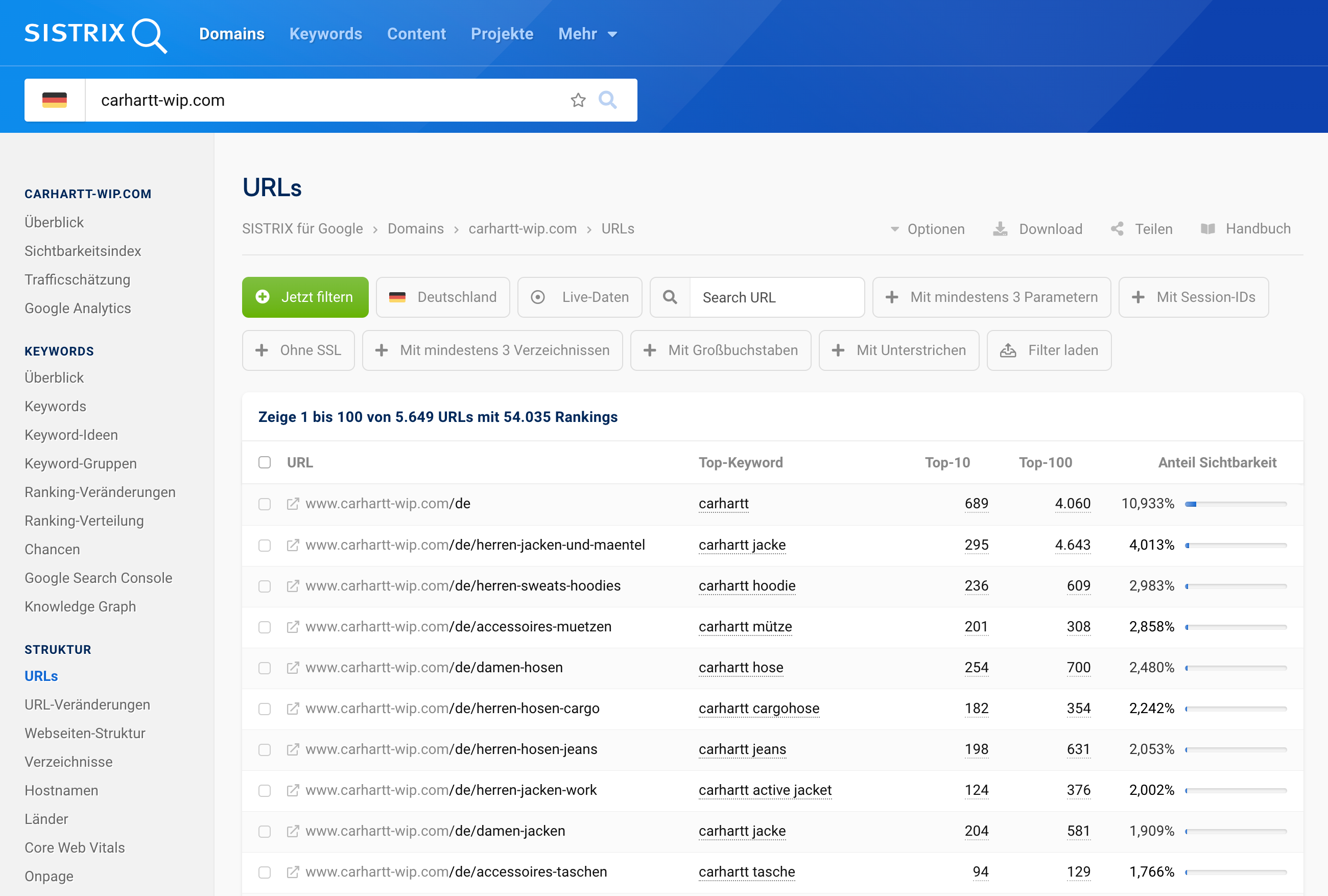The image size is (1328, 896).
Task: Click the German flag country selector
Action: [55, 100]
